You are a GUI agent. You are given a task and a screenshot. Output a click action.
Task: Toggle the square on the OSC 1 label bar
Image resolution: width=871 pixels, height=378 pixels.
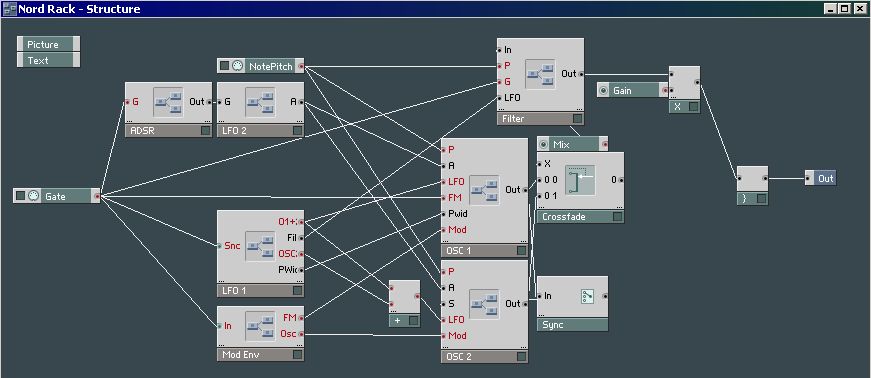click(521, 251)
